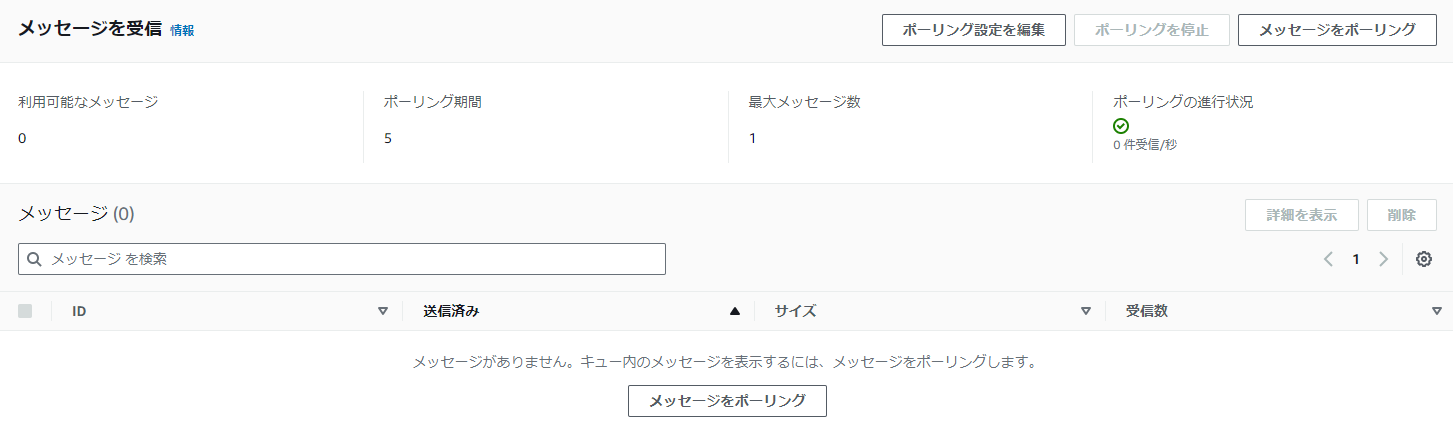
Task: Focus the メッセージを検索 search field
Action: coord(342,259)
